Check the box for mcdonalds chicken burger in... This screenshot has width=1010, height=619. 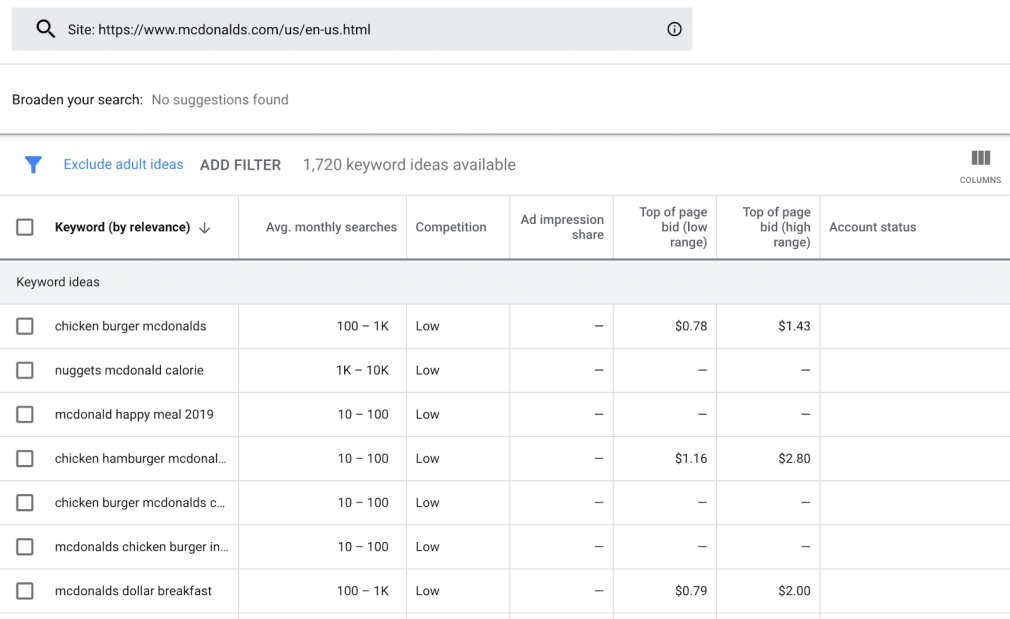pyautogui.click(x=24, y=547)
